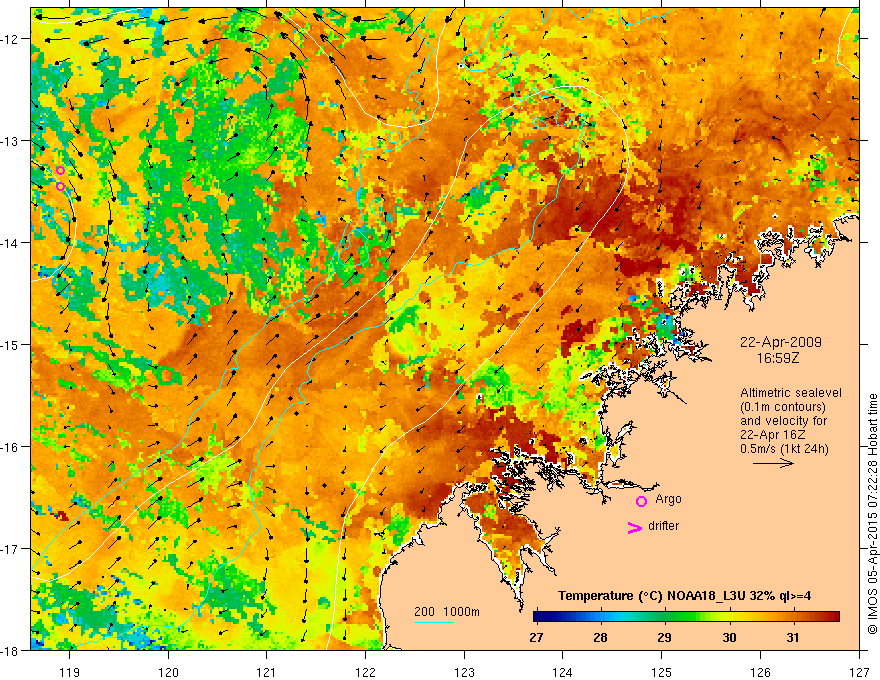Click the latitude axis label '-16'

(11, 447)
